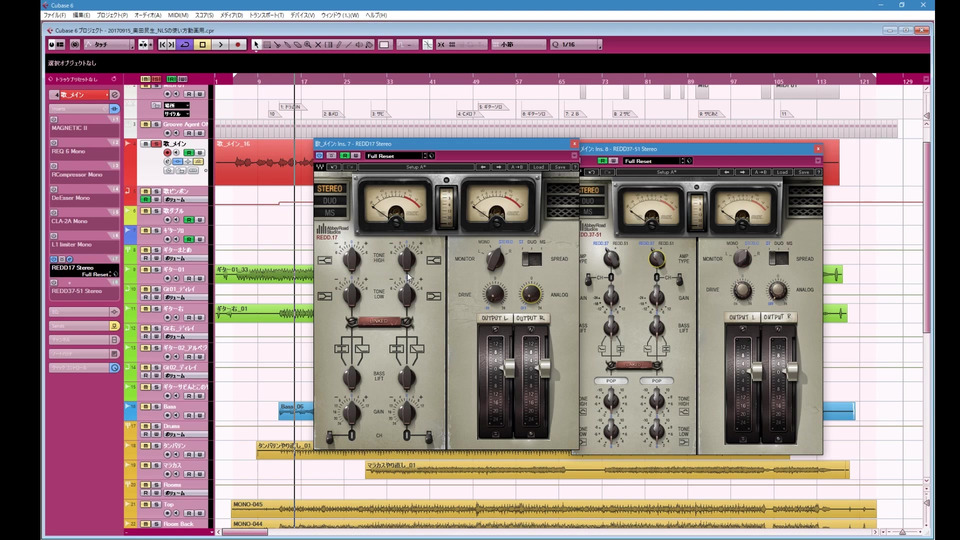Select the Erase tool
960x540 pixels.
[298, 45]
